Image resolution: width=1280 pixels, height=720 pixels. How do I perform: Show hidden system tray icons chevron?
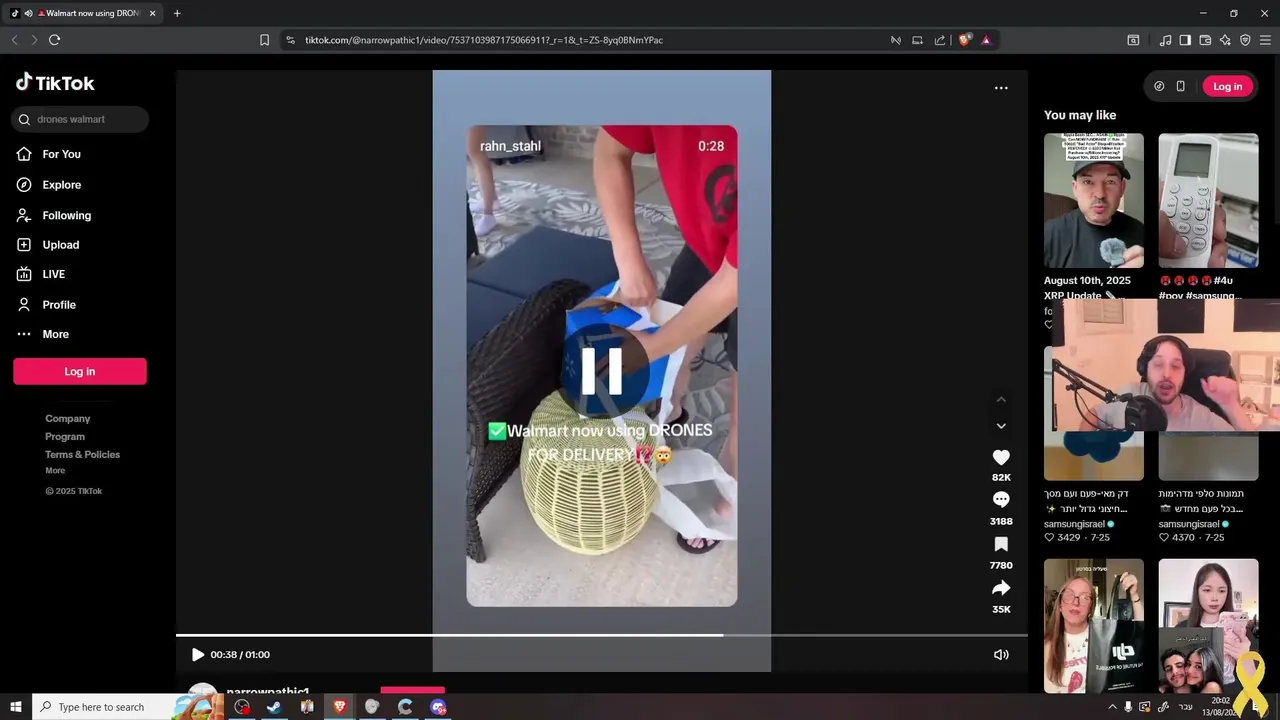click(1112, 707)
